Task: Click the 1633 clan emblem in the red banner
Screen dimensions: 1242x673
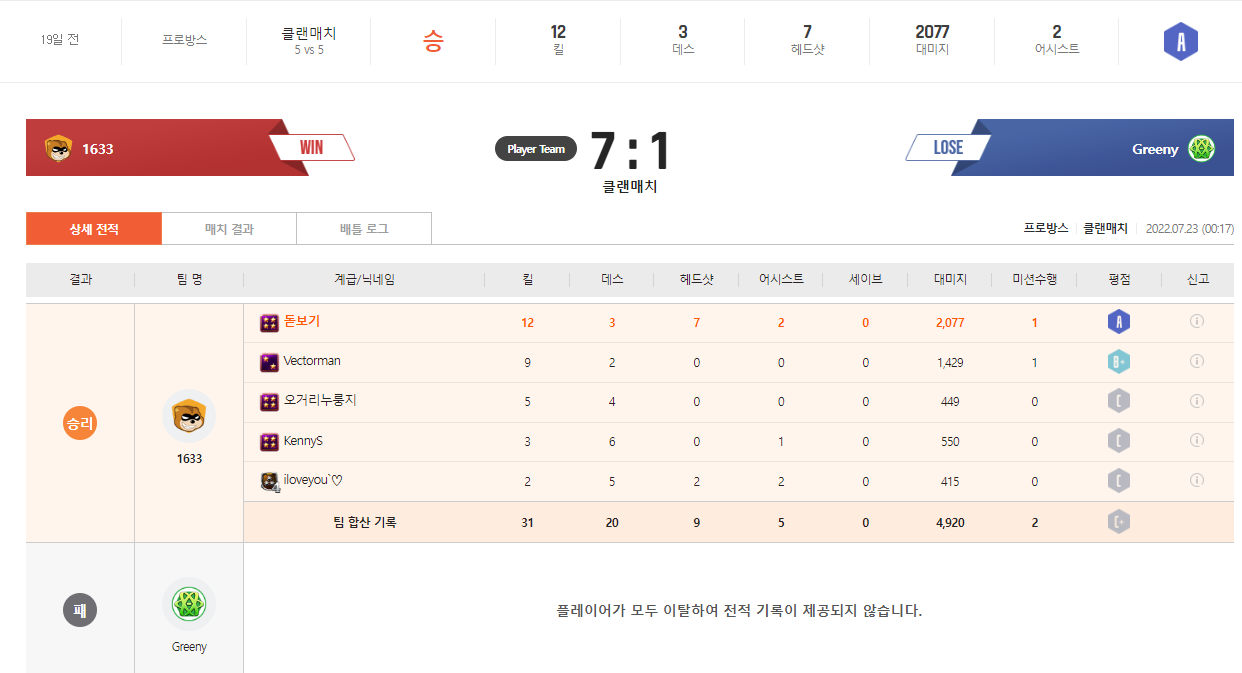Action: pyautogui.click(x=58, y=149)
